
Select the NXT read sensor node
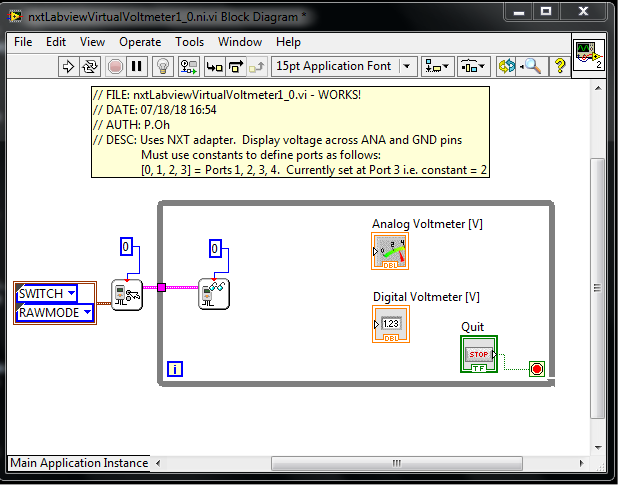214,294
